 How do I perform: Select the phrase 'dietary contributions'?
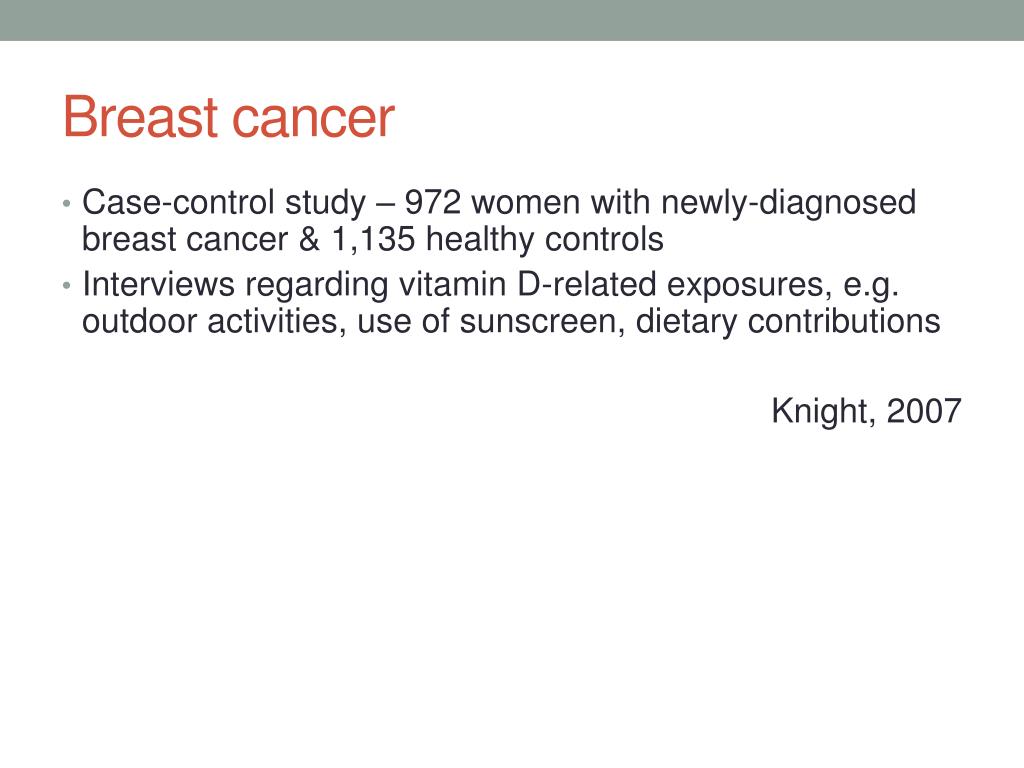pyautogui.click(x=788, y=322)
